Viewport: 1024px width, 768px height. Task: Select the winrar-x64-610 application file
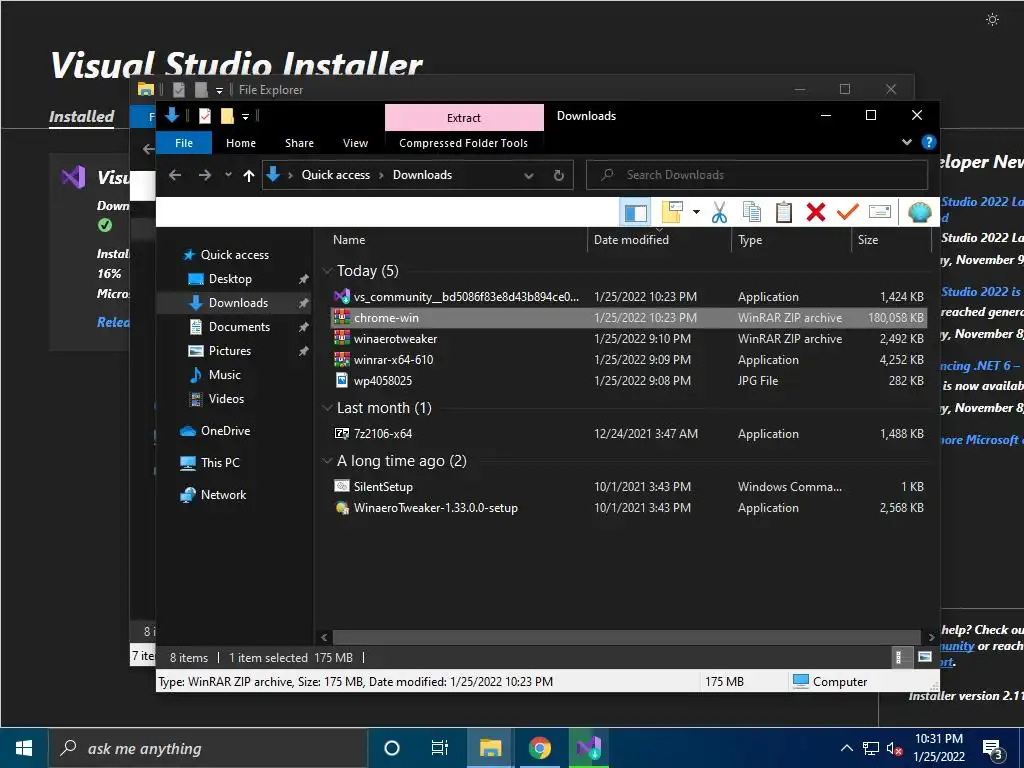tap(629, 360)
